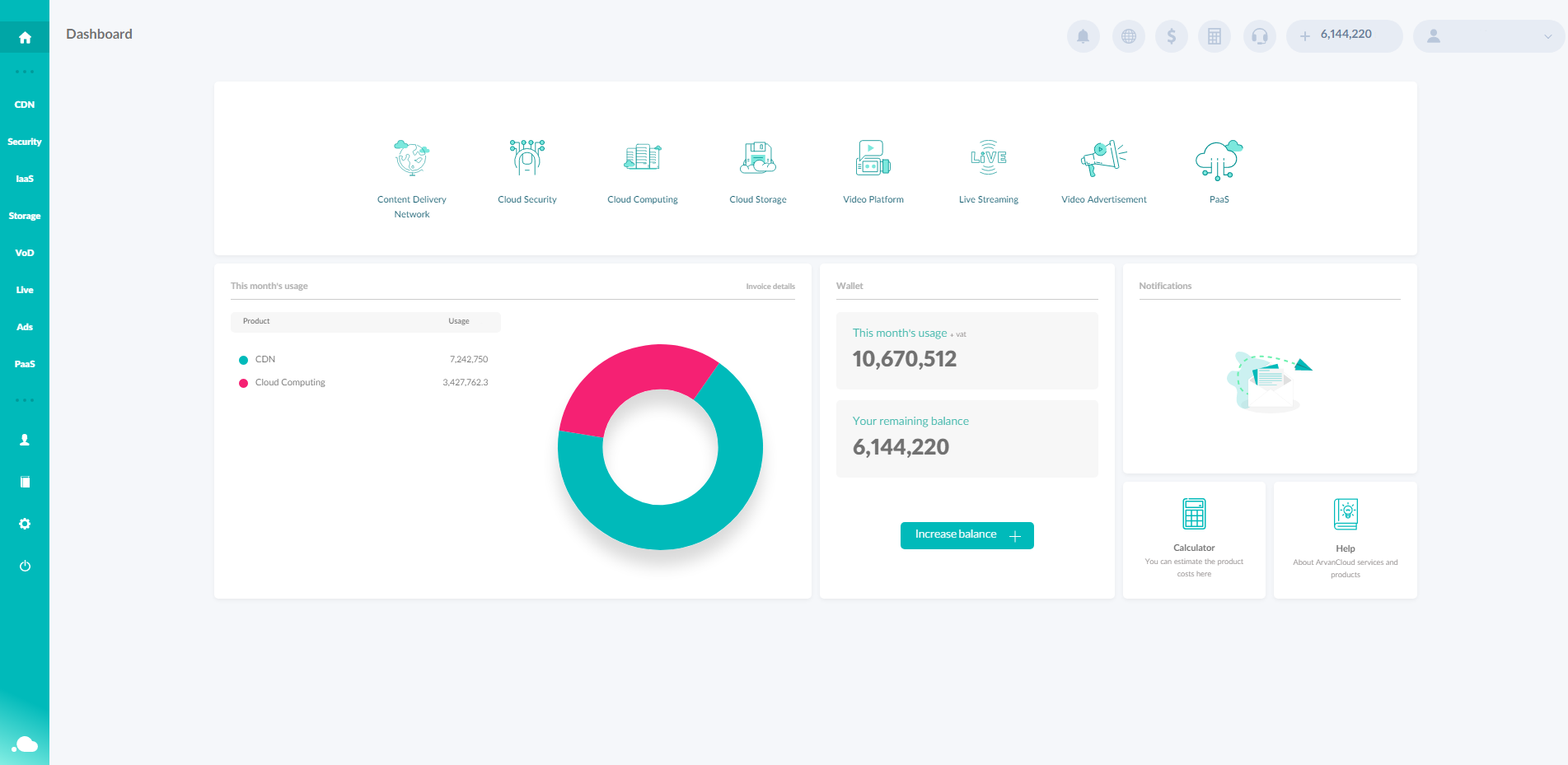Go to Storage in the sidebar

[25, 216]
